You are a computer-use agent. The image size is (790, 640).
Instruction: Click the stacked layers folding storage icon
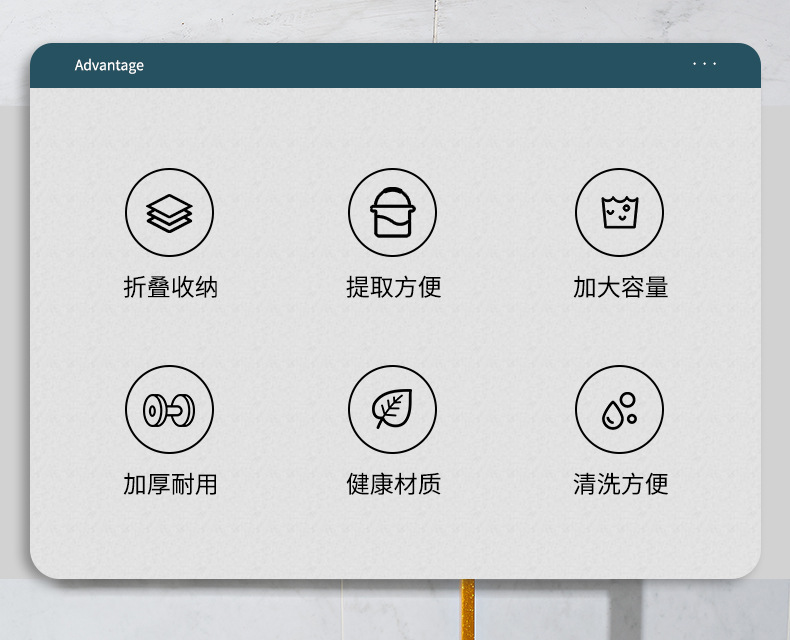(x=169, y=212)
